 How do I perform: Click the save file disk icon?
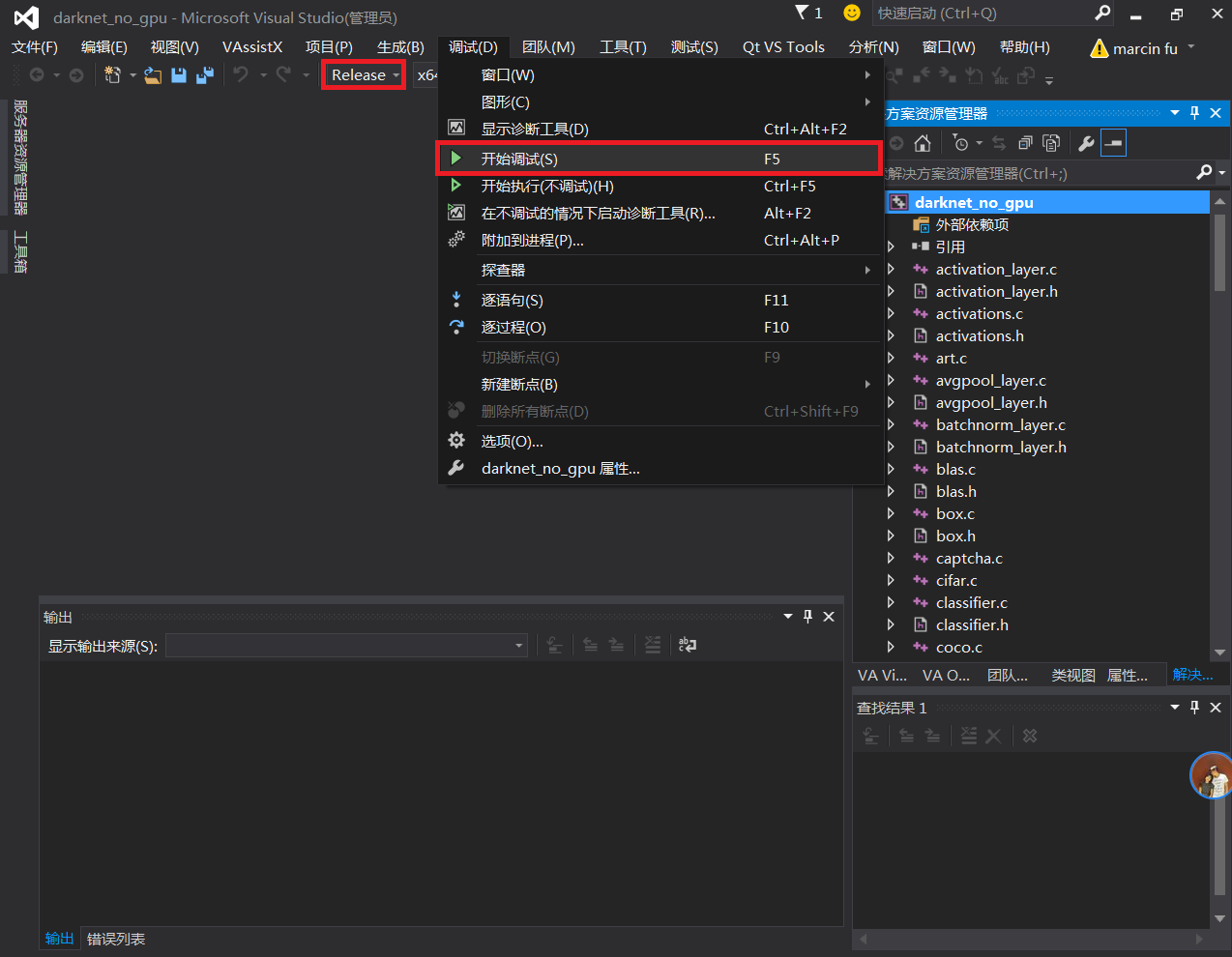[179, 74]
